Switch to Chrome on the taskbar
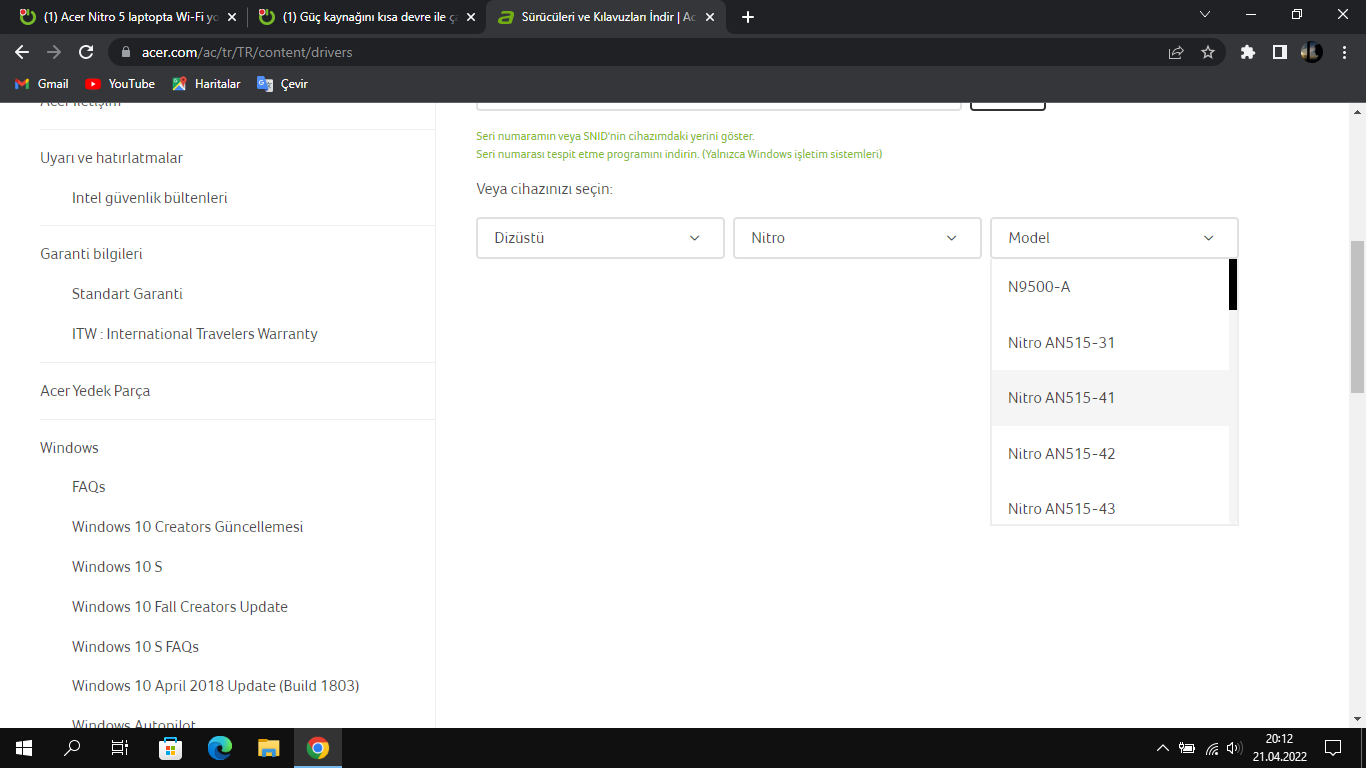Screen dimensions: 1366x768 (x=318, y=748)
